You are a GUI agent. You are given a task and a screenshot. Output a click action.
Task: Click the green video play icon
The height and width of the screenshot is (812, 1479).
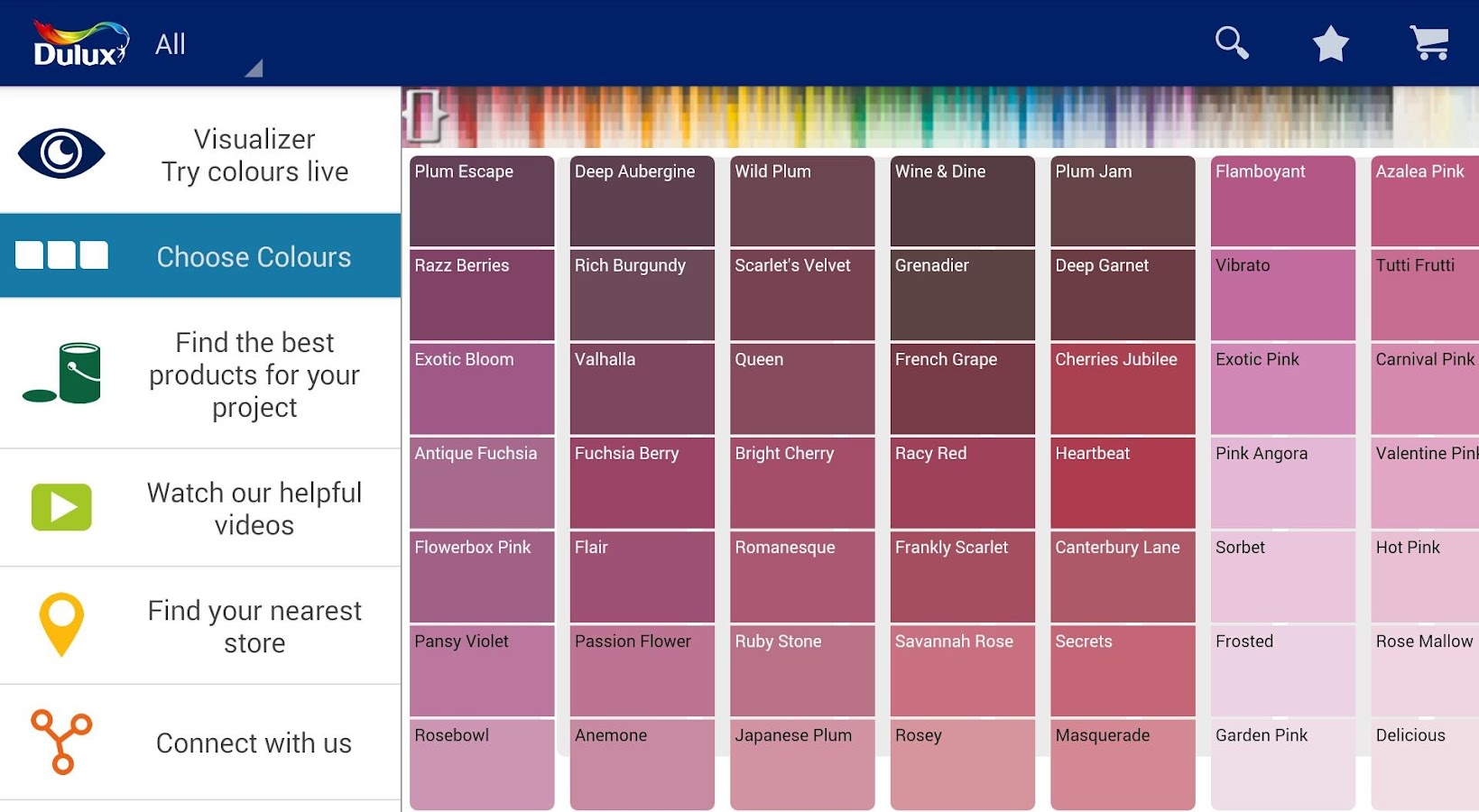(x=60, y=507)
